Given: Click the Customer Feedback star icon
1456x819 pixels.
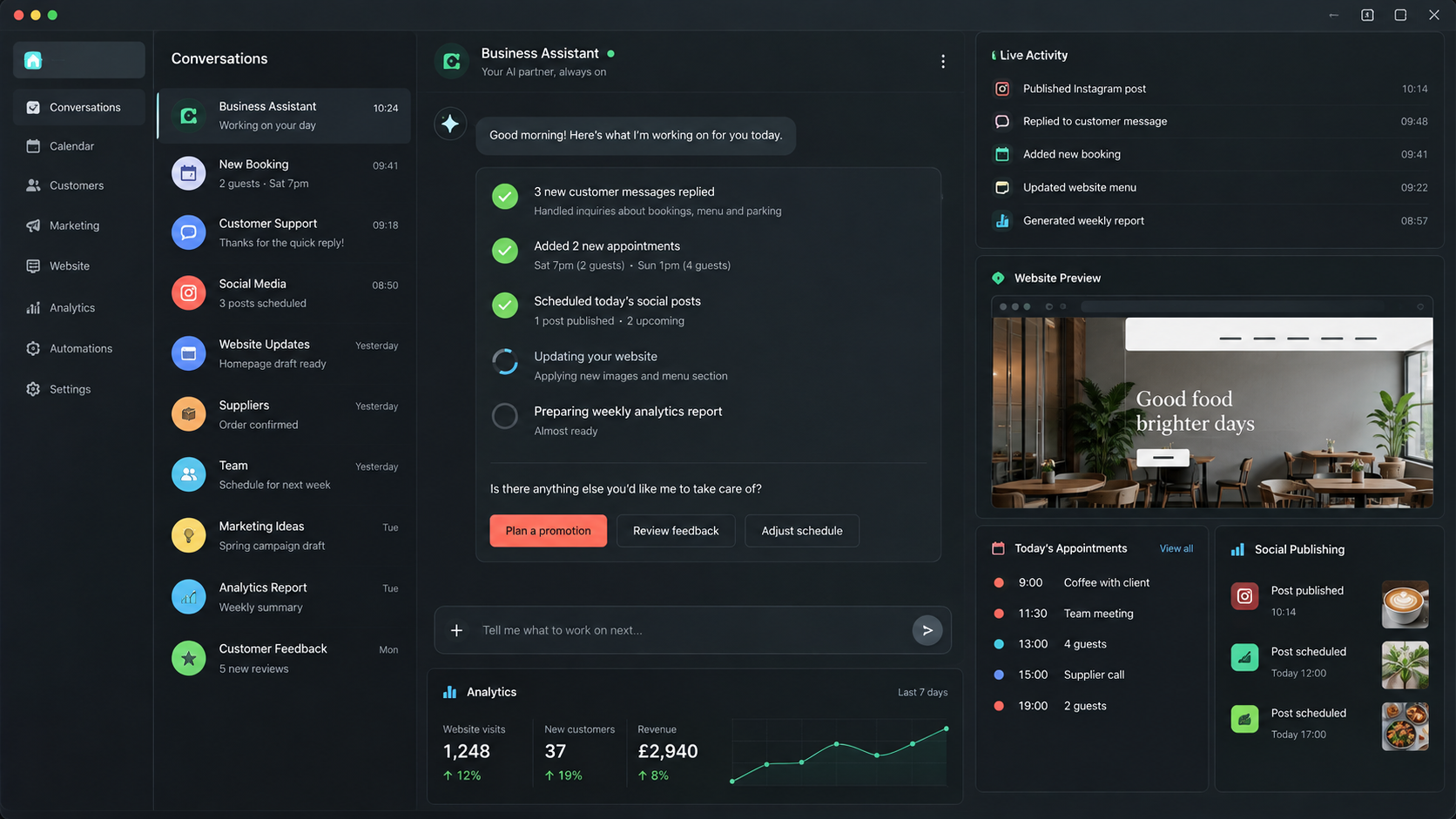Looking at the screenshot, I should 188,658.
